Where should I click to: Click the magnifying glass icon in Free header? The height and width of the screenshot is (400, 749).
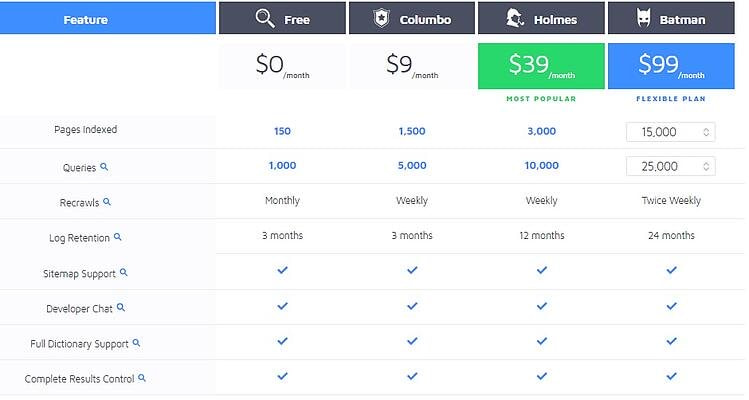tap(265, 19)
